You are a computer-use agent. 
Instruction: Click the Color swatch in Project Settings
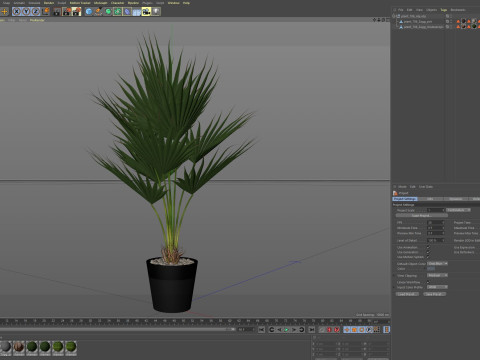point(431,269)
